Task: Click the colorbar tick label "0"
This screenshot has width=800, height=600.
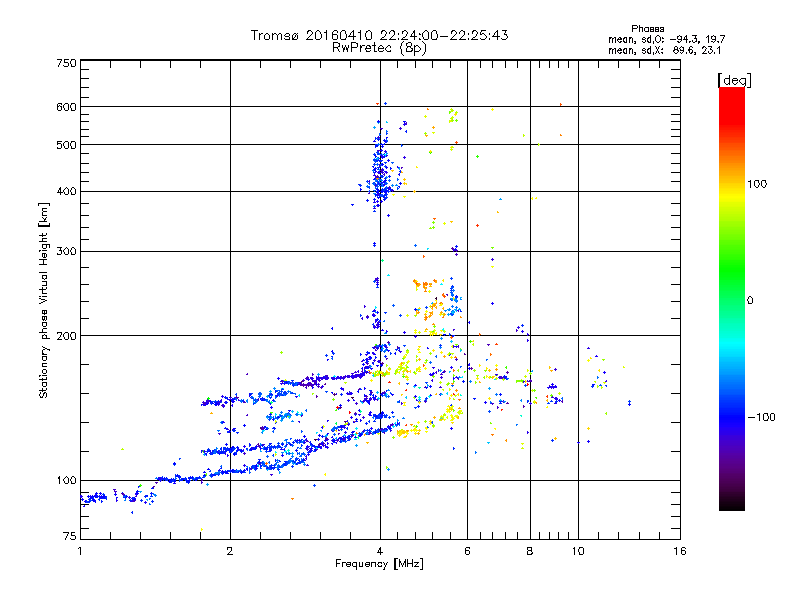Action: click(x=749, y=301)
